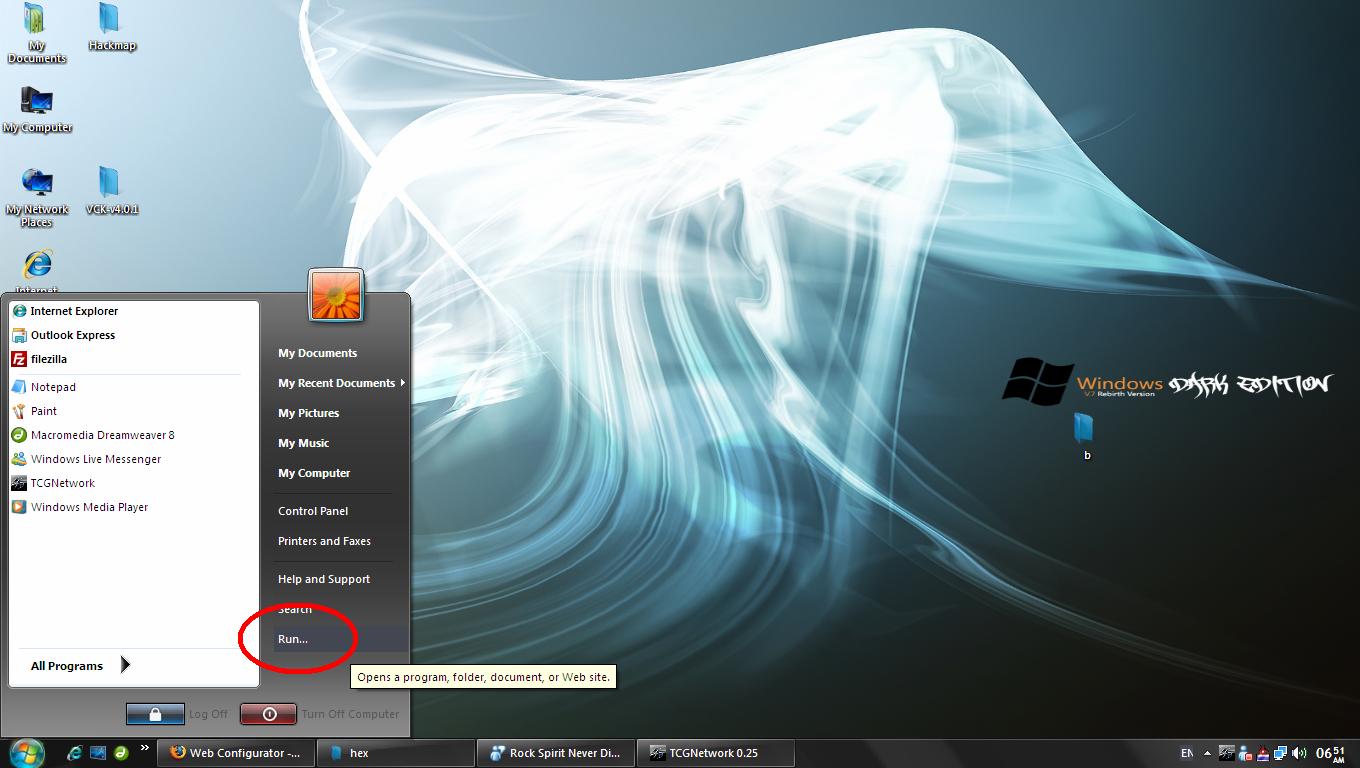This screenshot has height=768, width=1360.
Task: Select the My Documents desktop icon
Action: 36,33
